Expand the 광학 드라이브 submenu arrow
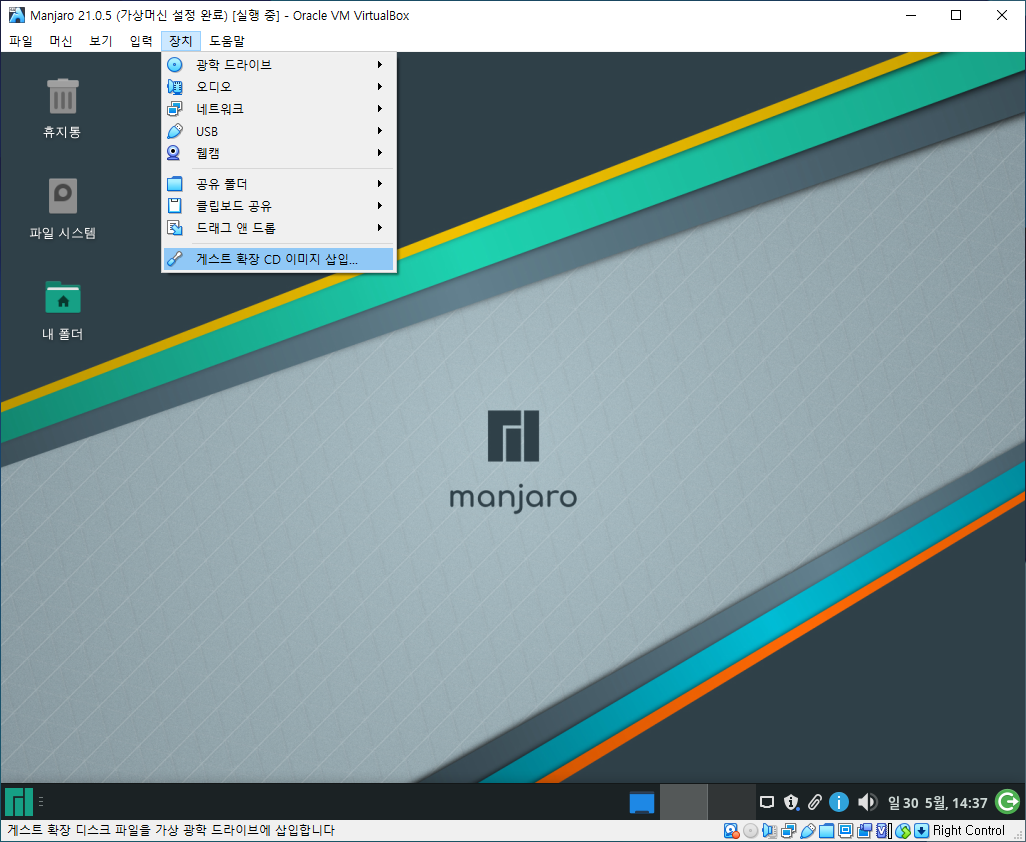1026x842 pixels. 380,65
